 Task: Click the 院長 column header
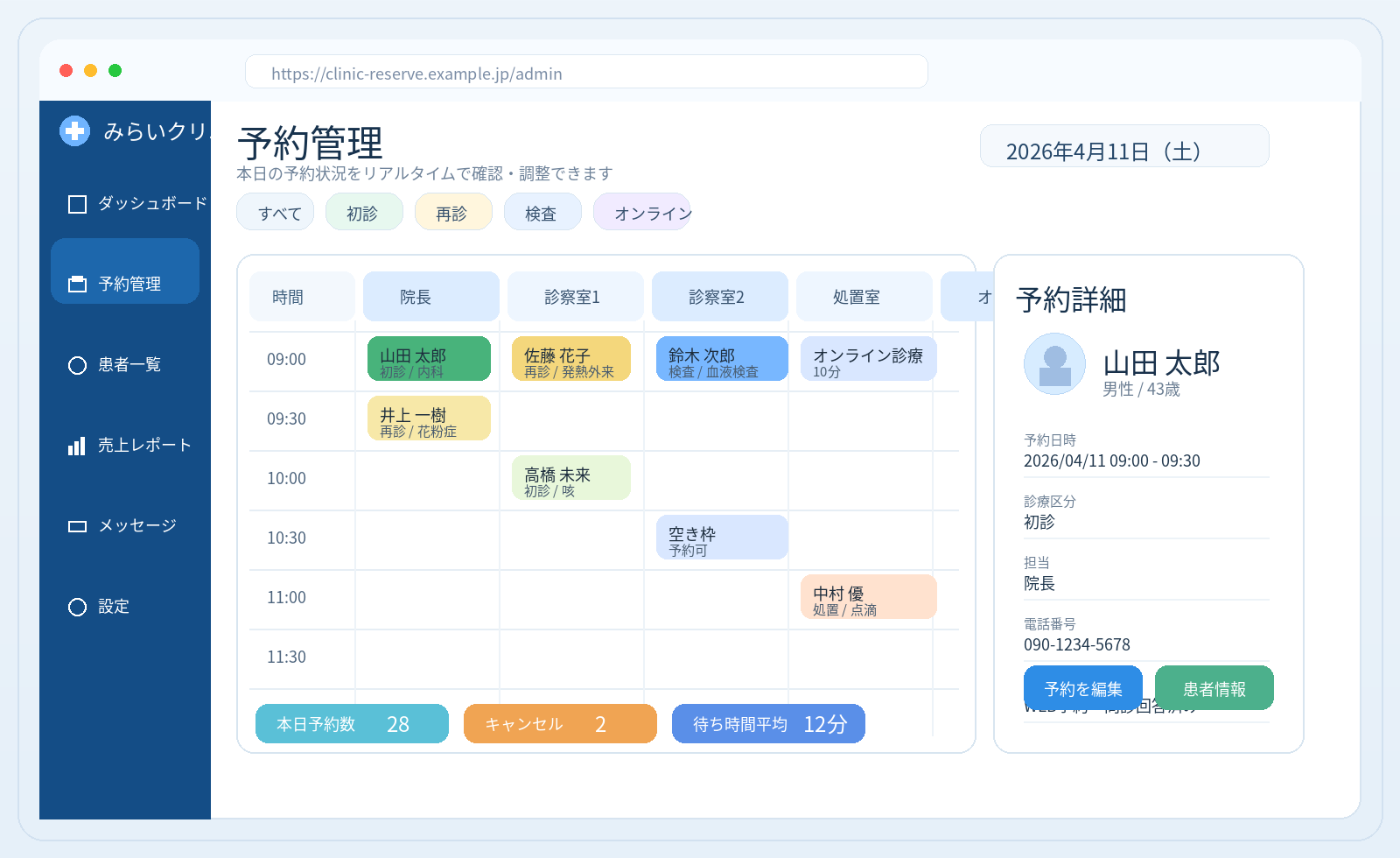click(431, 297)
